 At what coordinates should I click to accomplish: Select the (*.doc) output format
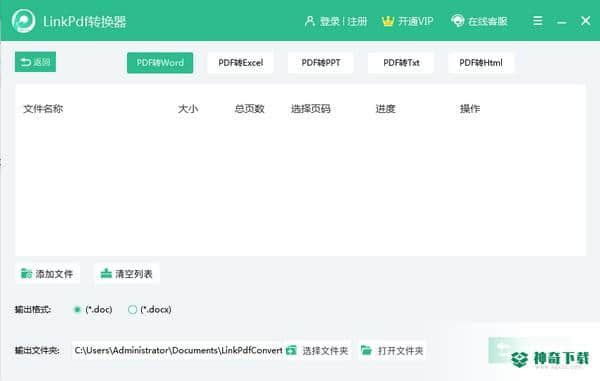93,309
